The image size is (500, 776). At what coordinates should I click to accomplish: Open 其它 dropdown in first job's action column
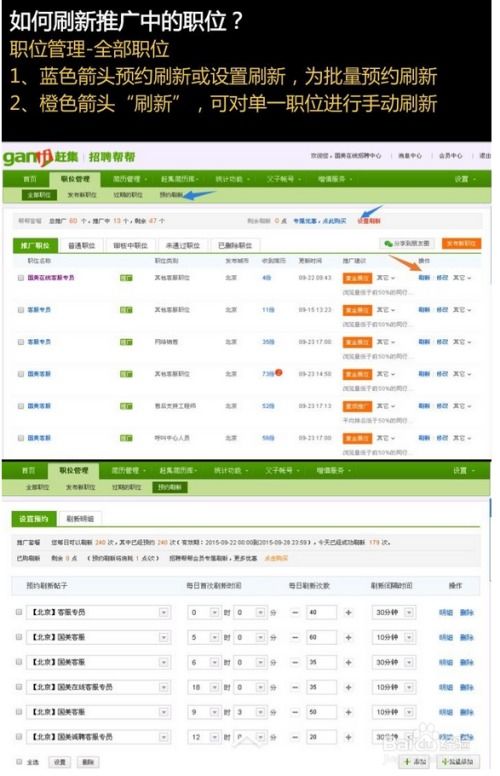point(462,278)
